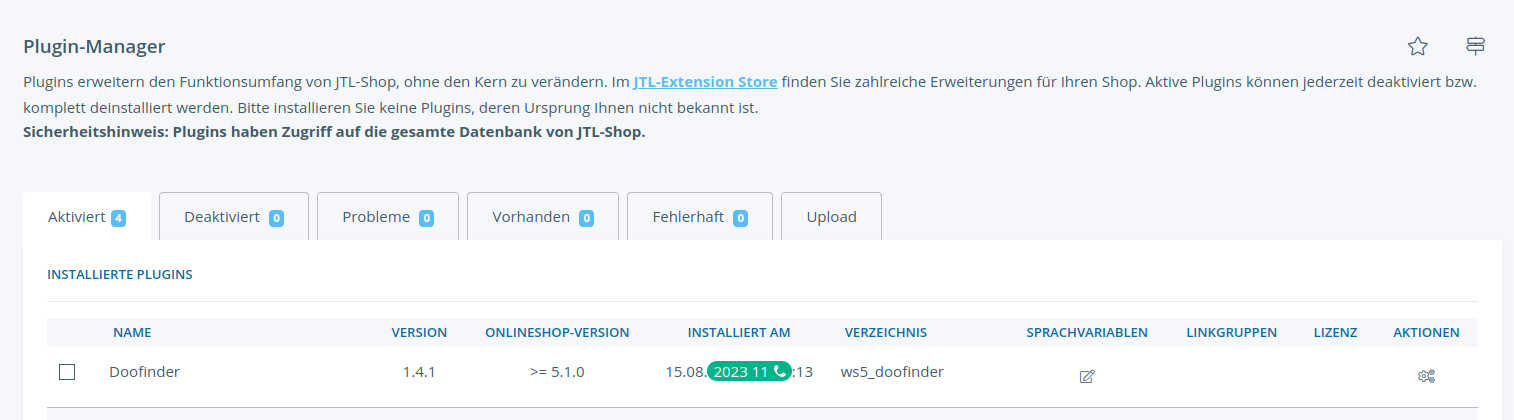This screenshot has height=420, width=1514.
Task: Switch to the Probleme tab
Action: [388, 217]
